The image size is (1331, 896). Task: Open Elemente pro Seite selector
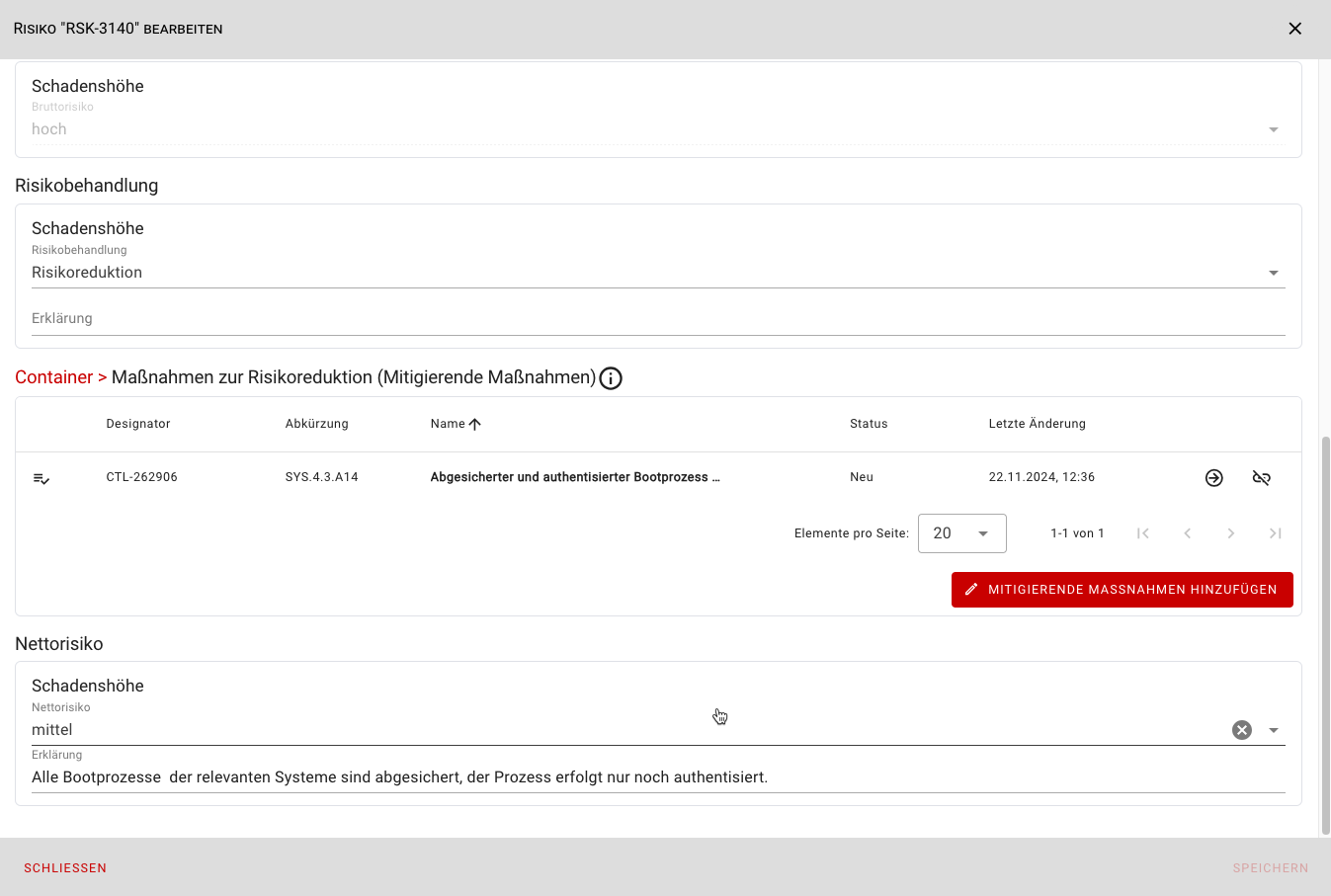[x=961, y=533]
